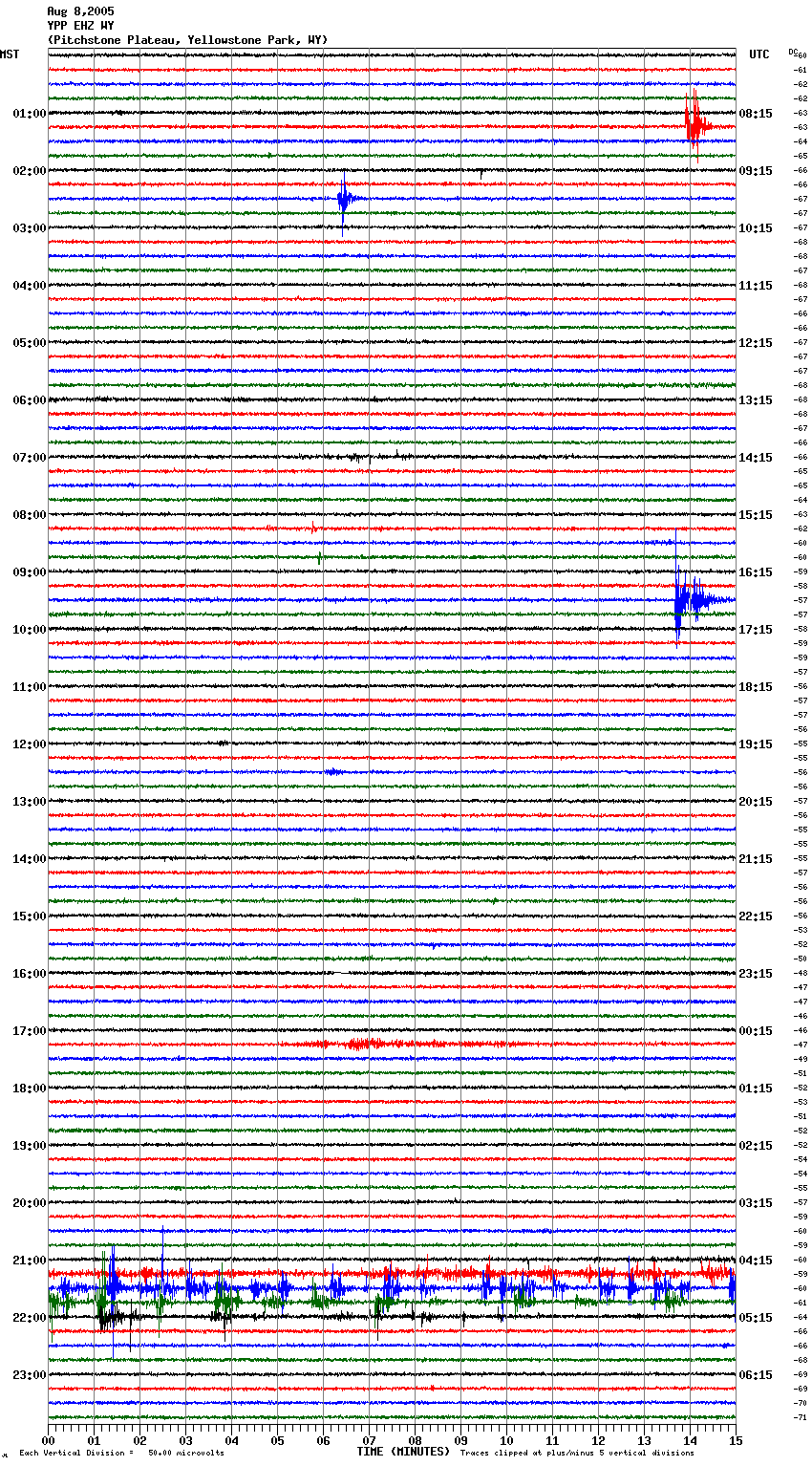The width and height of the screenshot is (812, 1466).
Task: Click the 23:15 UTC time label
Action: [756, 974]
